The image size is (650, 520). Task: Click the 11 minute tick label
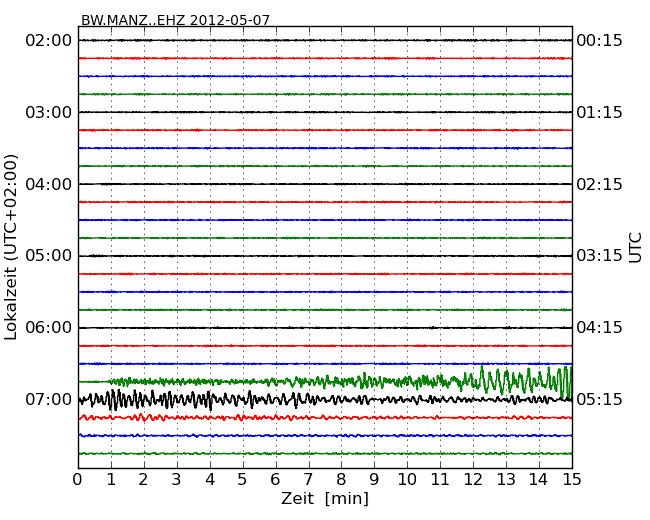tap(440, 480)
